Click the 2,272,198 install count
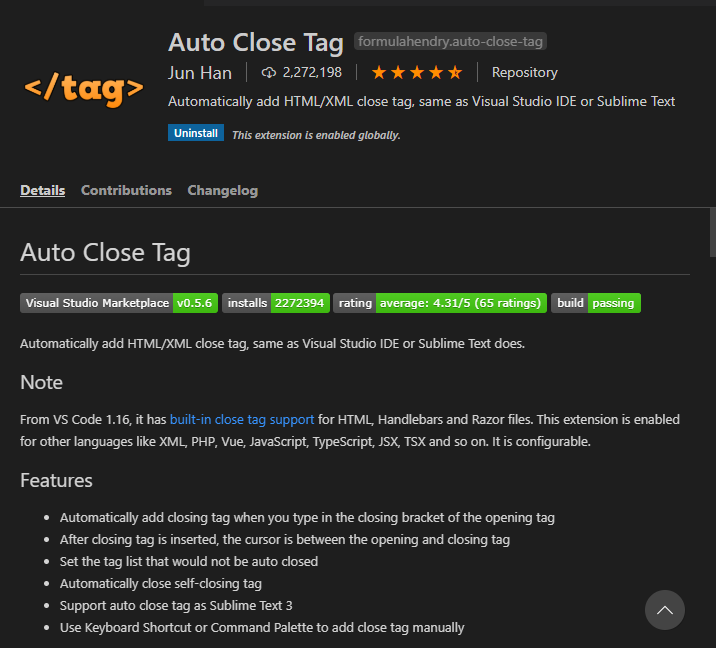This screenshot has height=648, width=716. coord(312,72)
